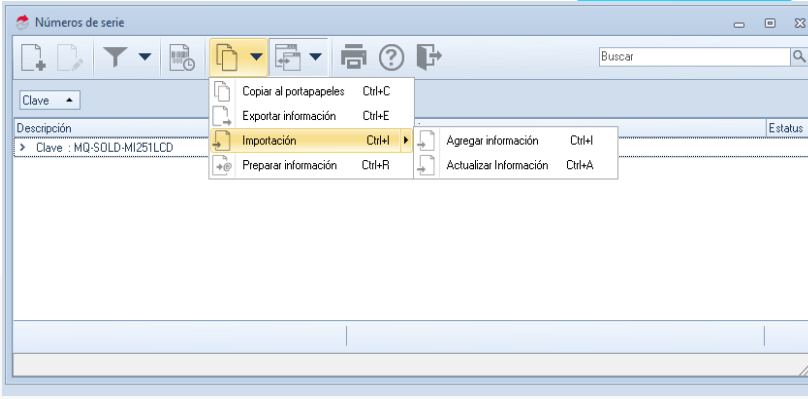Expand the Clave : MQ-SOLD-MI251LCD row
Image resolution: width=808 pixels, height=399 pixels.
[x=23, y=148]
